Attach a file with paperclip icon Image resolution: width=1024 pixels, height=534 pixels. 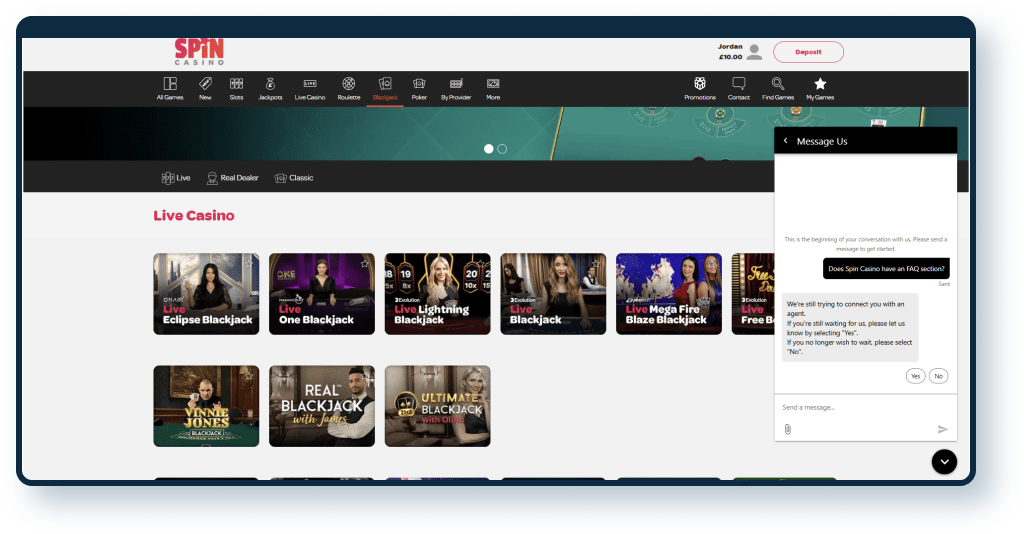tap(788, 429)
